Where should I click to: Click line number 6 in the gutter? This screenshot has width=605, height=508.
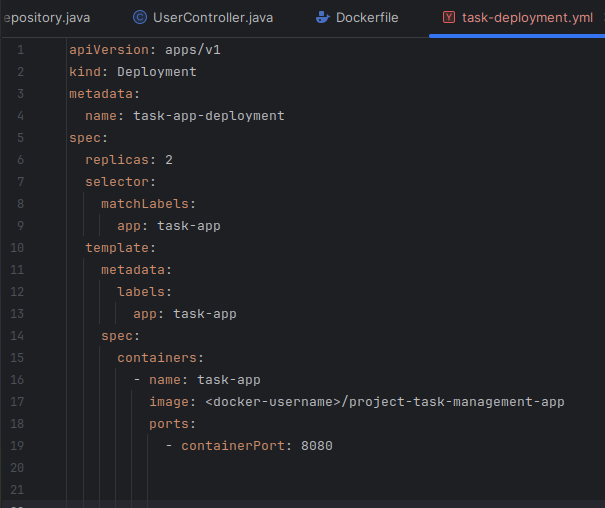coord(21,160)
